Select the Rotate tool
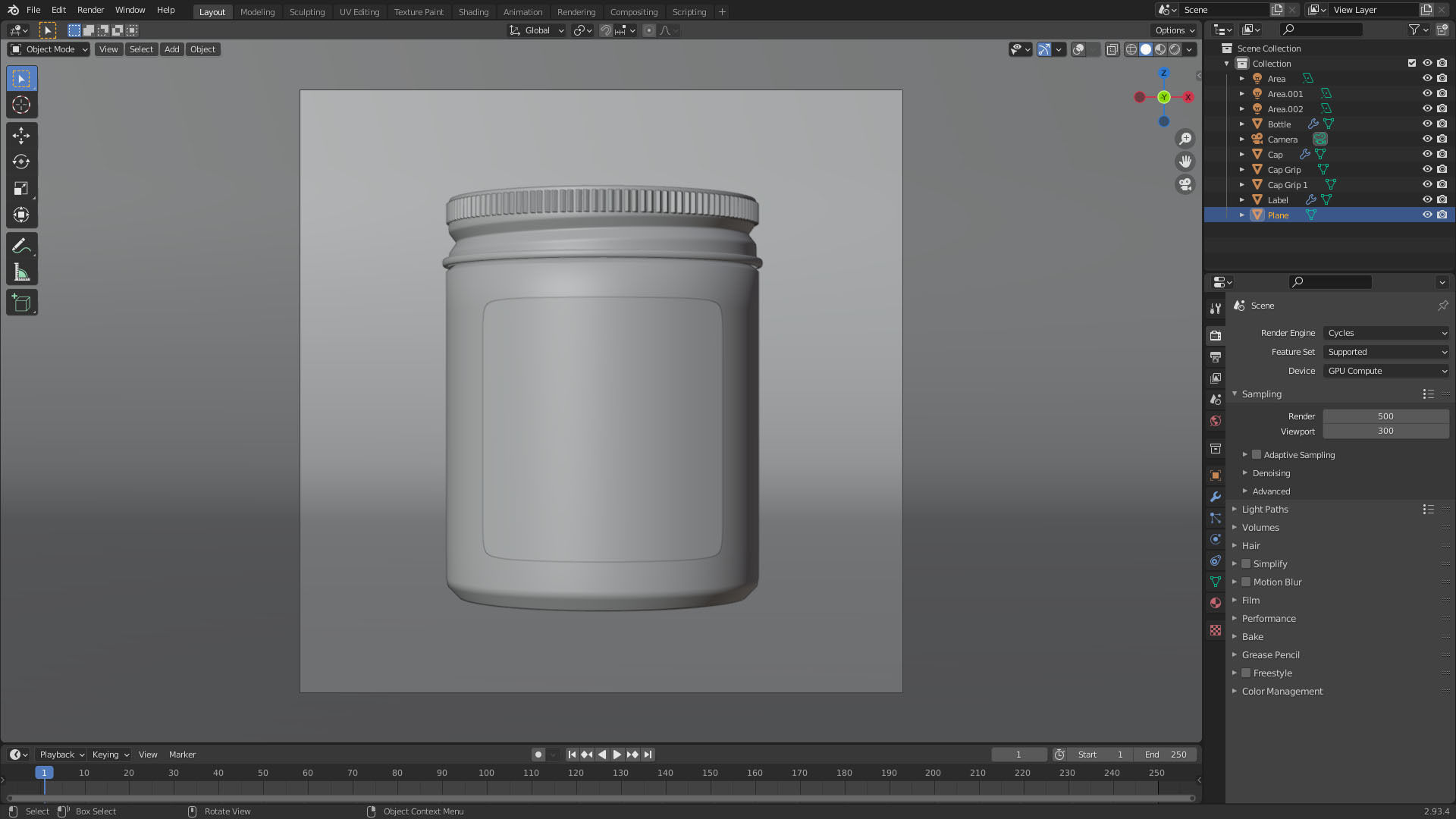Viewport: 1456px width, 819px height. tap(21, 162)
